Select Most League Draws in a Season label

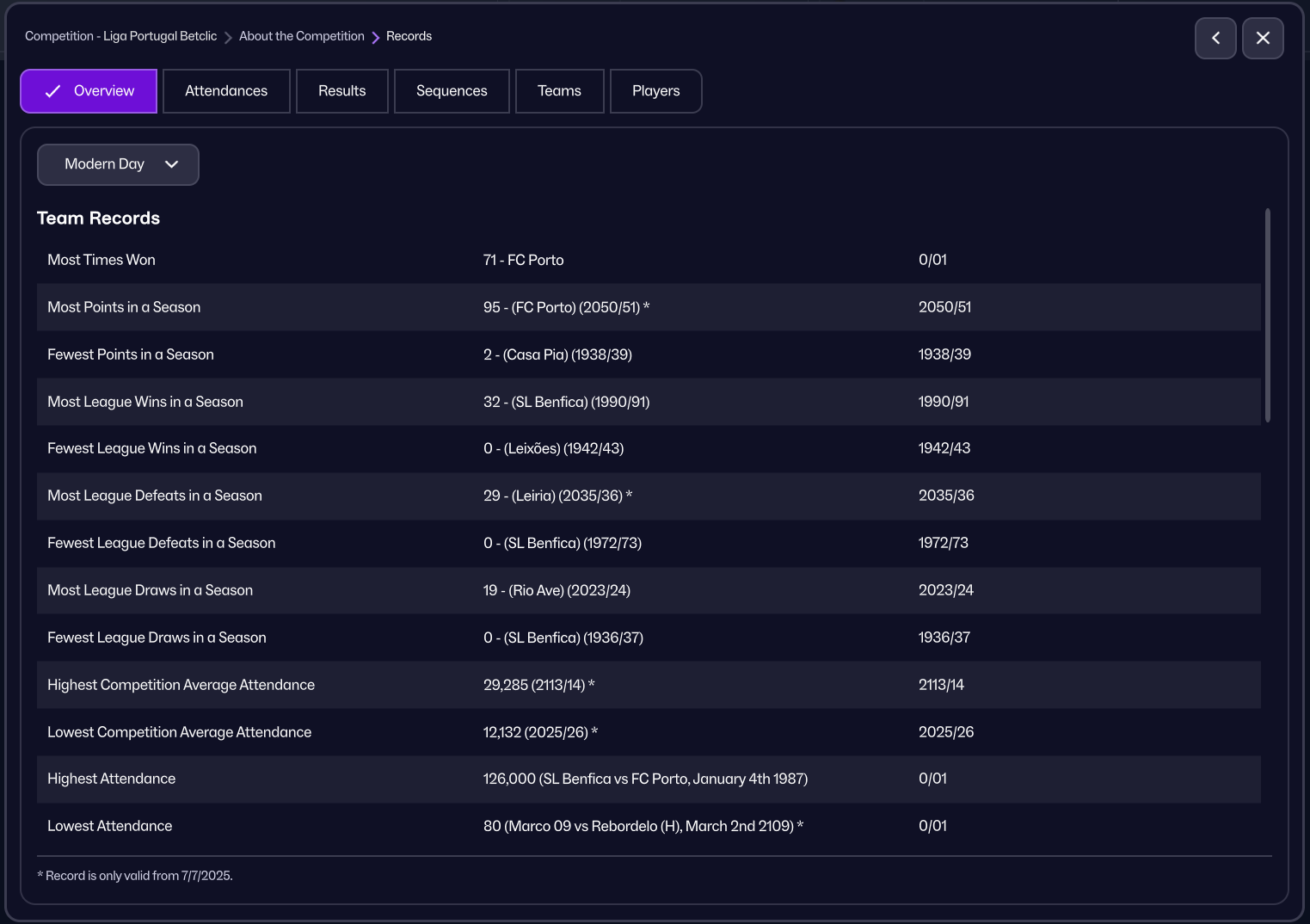tap(151, 590)
